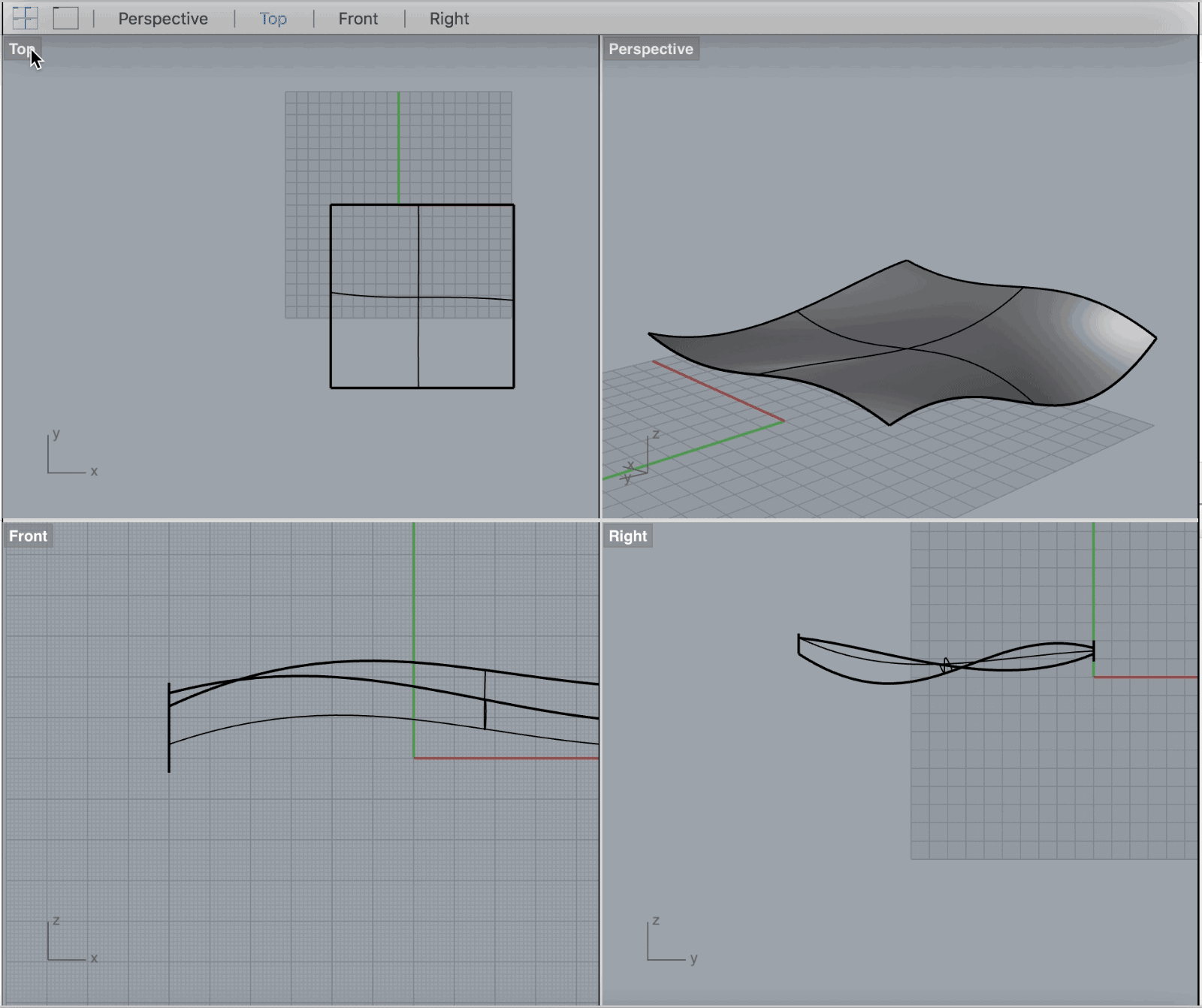The height and width of the screenshot is (1008, 1202).
Task: Click the single maximized viewport layout icon
Action: pyautogui.click(x=65, y=18)
